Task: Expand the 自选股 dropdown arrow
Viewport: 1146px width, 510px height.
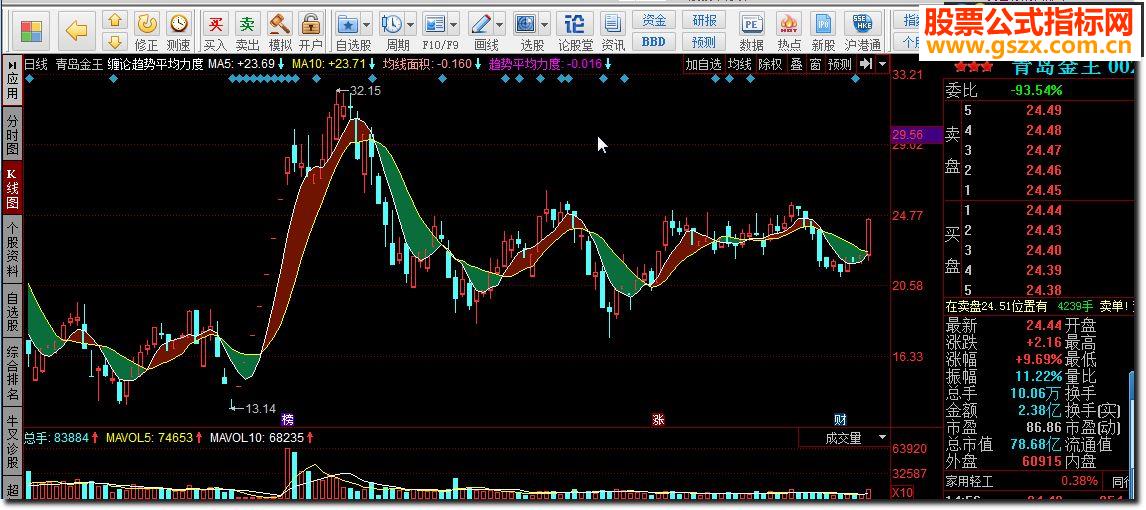Action: tap(366, 25)
